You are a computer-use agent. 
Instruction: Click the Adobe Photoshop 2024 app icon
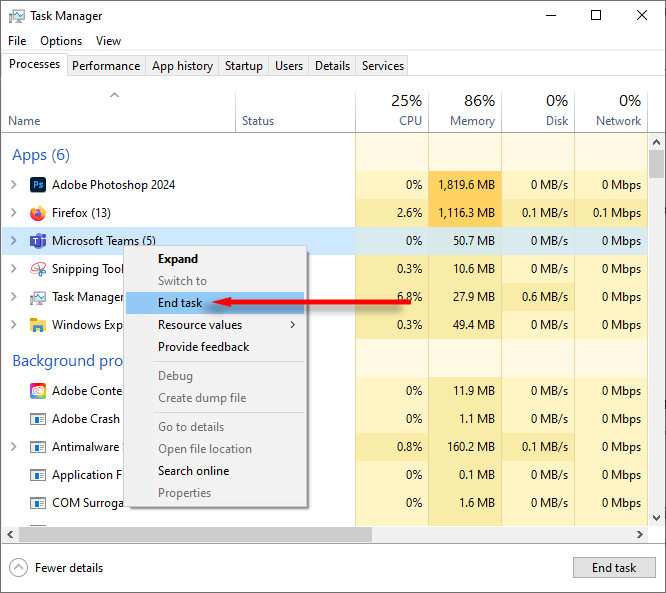[x=38, y=185]
